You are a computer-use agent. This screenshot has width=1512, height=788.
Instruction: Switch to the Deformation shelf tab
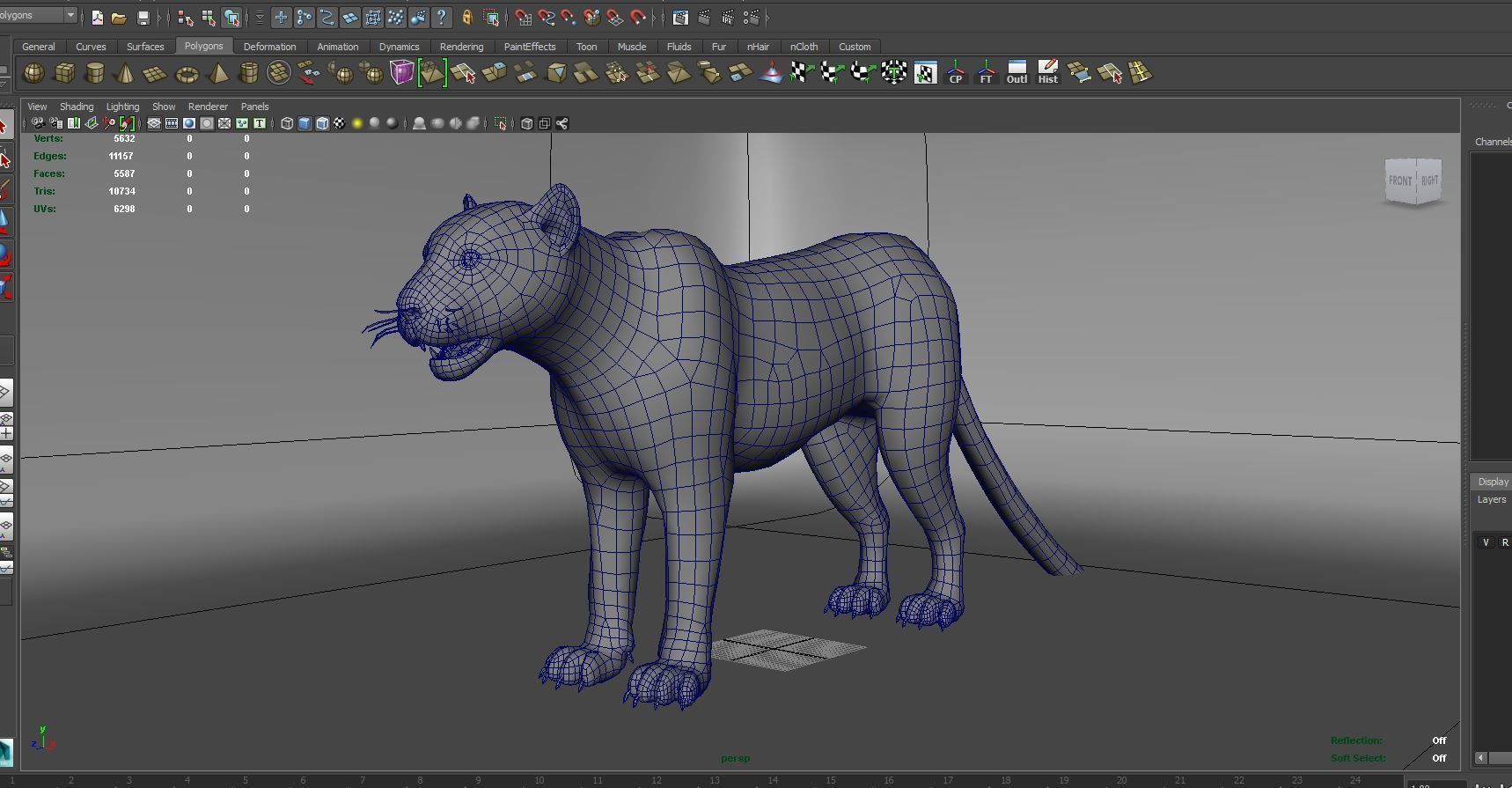click(269, 47)
